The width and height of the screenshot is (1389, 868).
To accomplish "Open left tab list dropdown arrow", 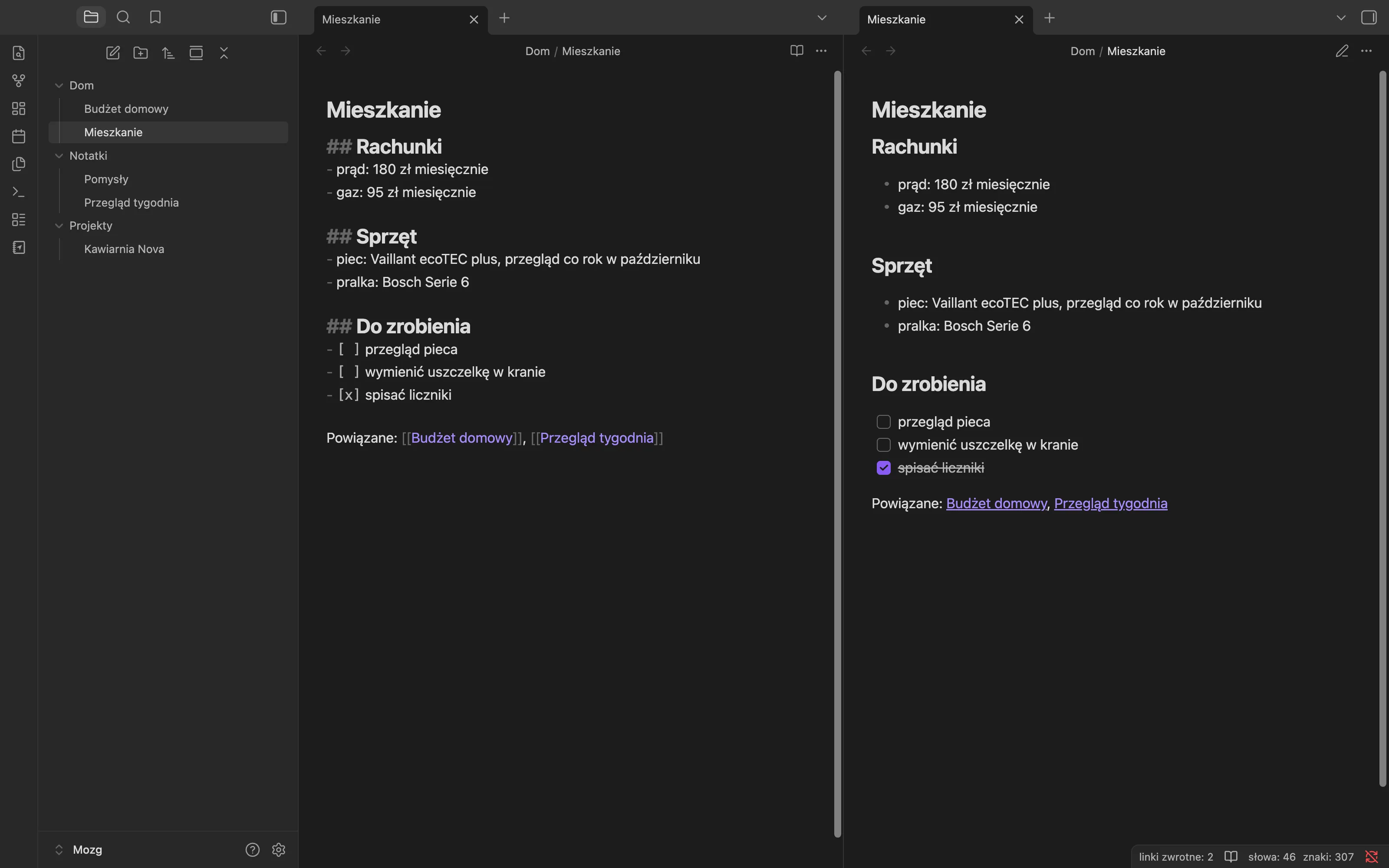I will [822, 18].
